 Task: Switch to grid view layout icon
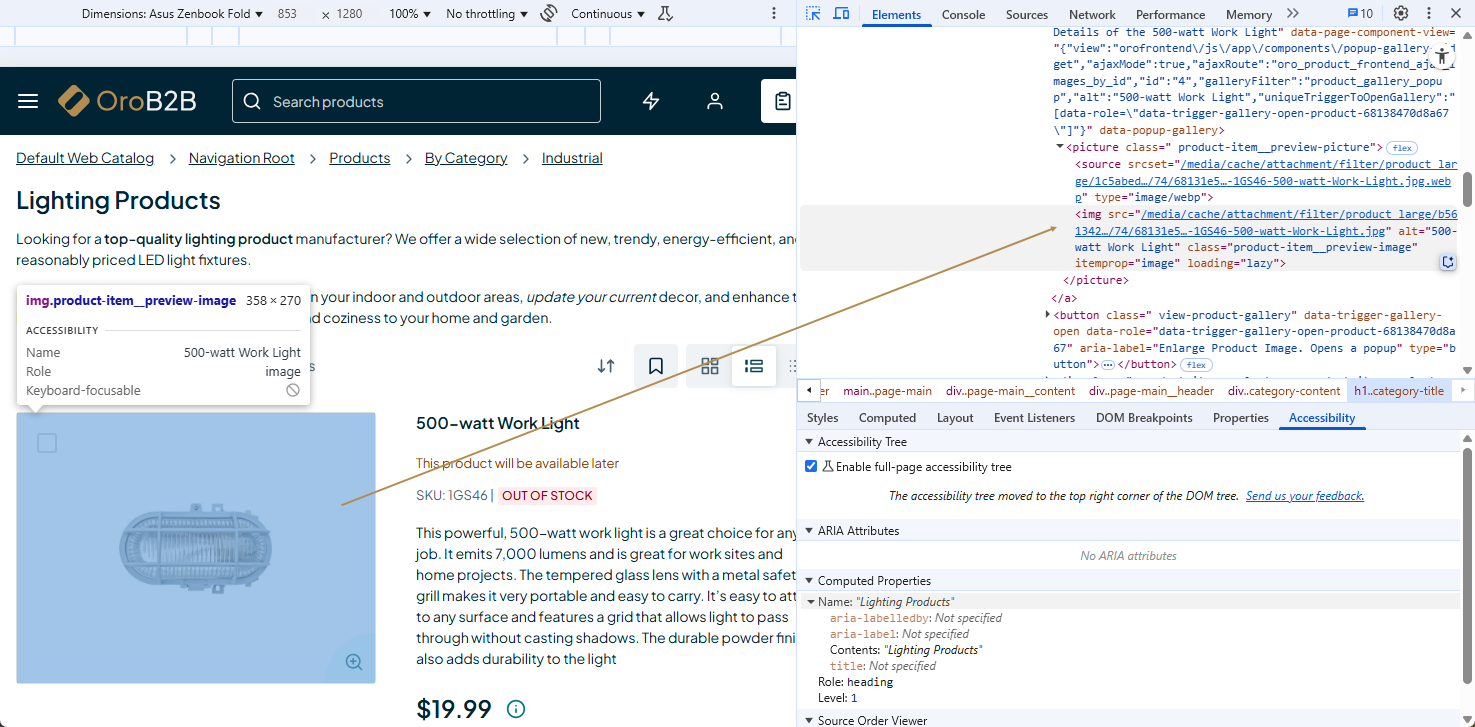pyautogui.click(x=710, y=366)
